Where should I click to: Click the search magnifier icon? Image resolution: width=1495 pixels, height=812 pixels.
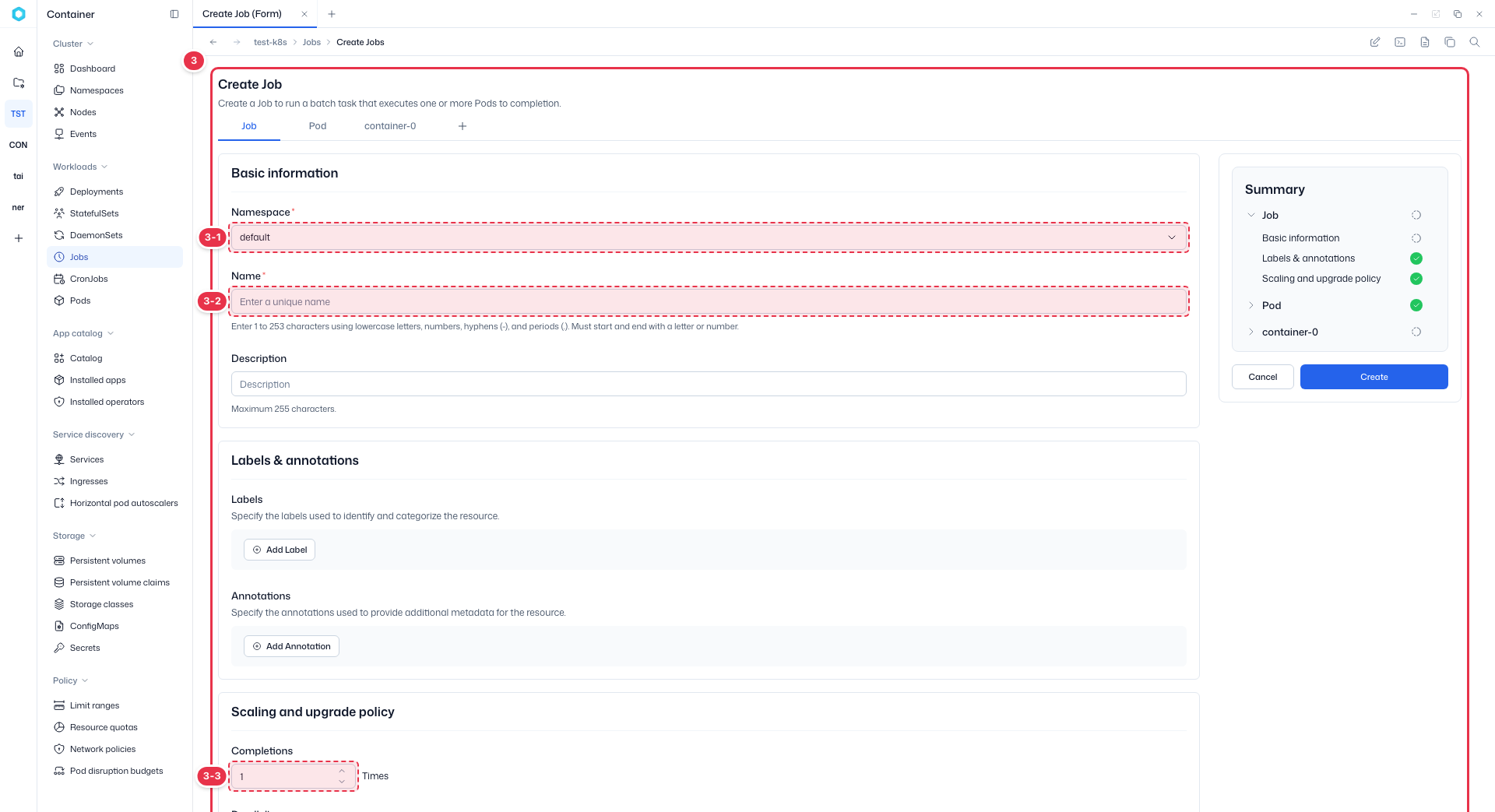(1475, 42)
